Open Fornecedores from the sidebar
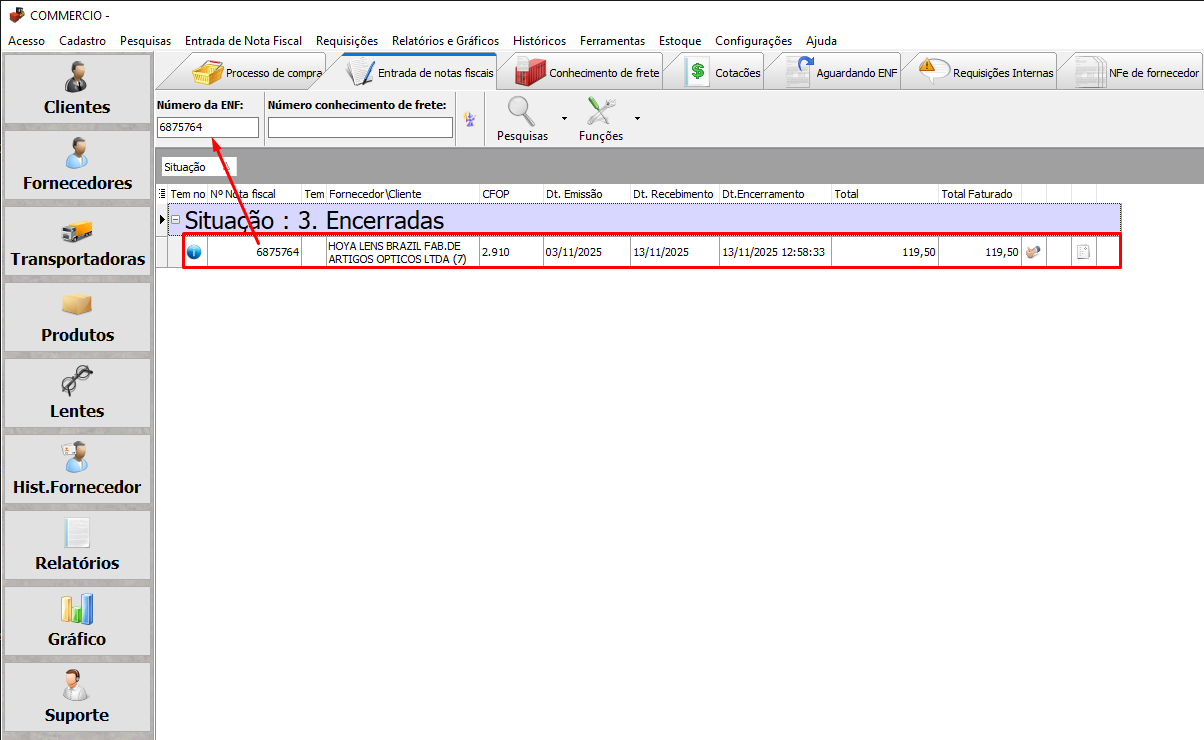Viewport: 1204px width, 740px height. coord(77,153)
